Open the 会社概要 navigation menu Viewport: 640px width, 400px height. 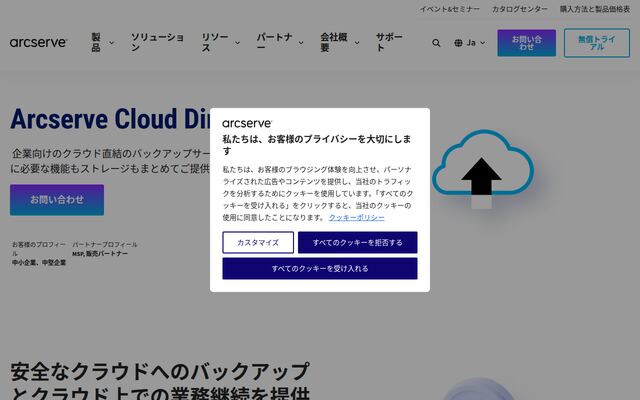click(334, 42)
